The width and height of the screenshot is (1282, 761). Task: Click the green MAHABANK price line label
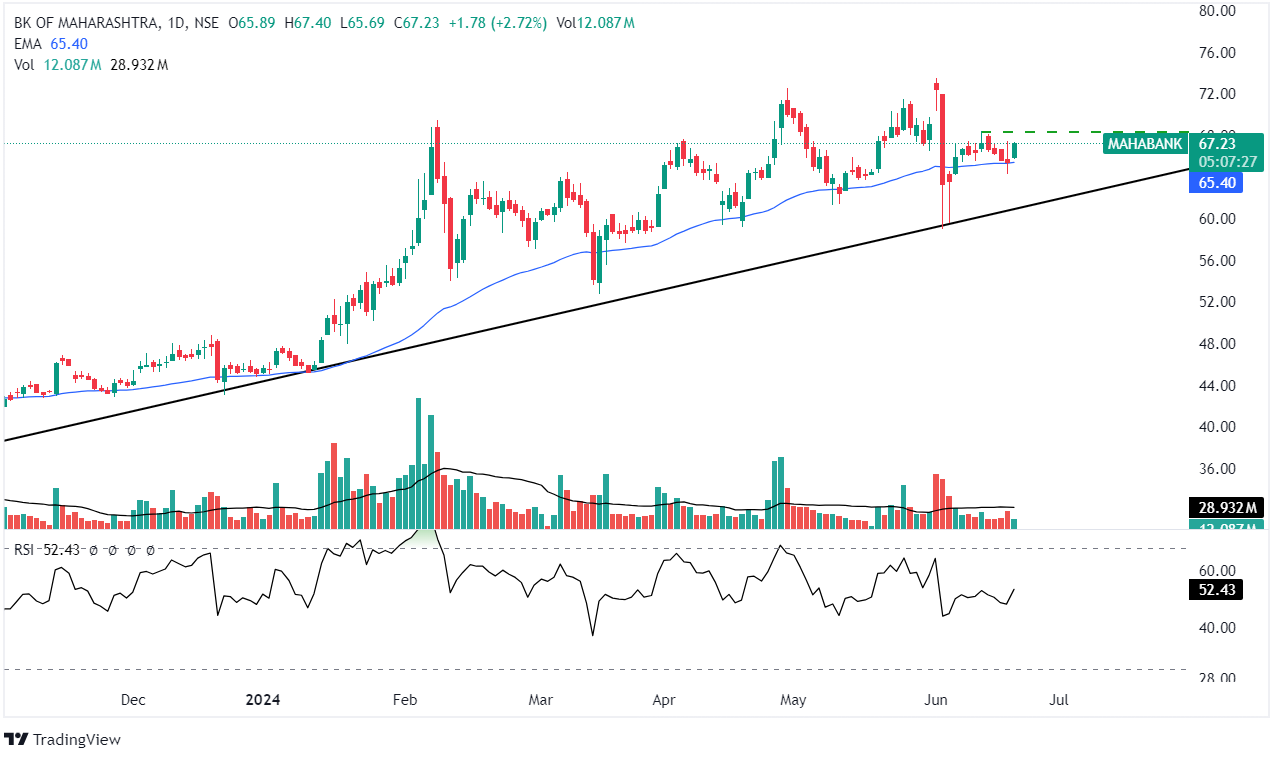click(1146, 144)
